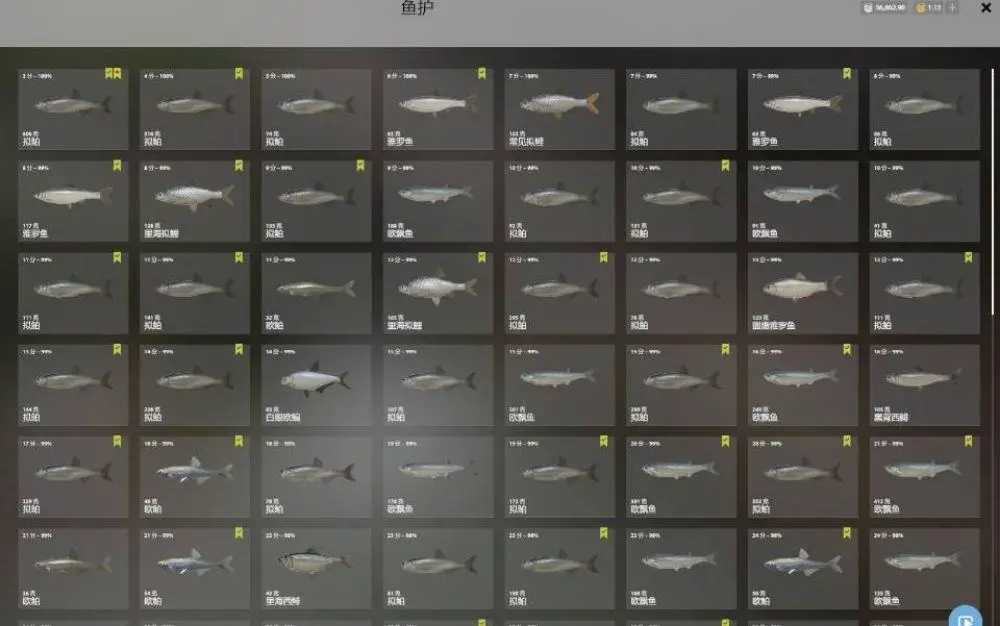Image resolution: width=1000 pixels, height=626 pixels.
Task: Select the 32克 欧鲌 fish card
Action: (316, 293)
